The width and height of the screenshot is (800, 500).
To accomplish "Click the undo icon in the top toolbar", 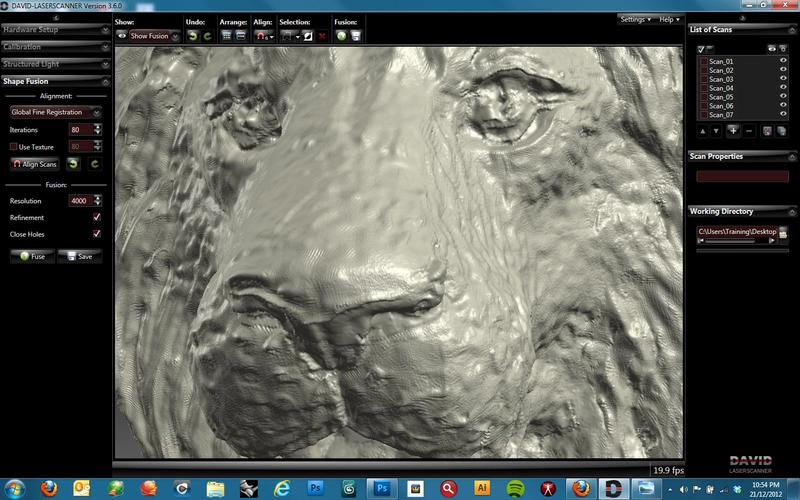I will 192,35.
